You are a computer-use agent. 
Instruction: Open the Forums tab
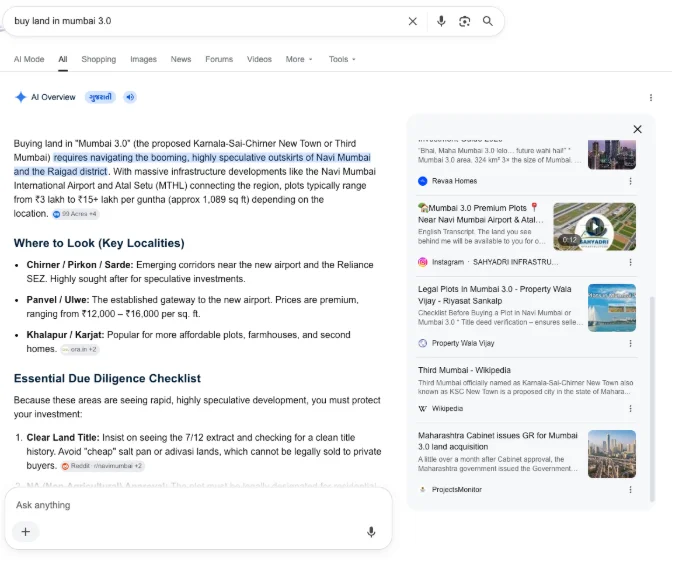coord(219,59)
